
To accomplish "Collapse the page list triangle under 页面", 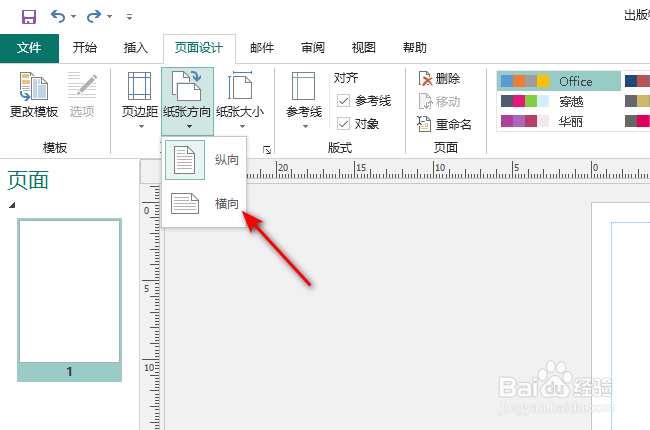I will [x=12, y=205].
